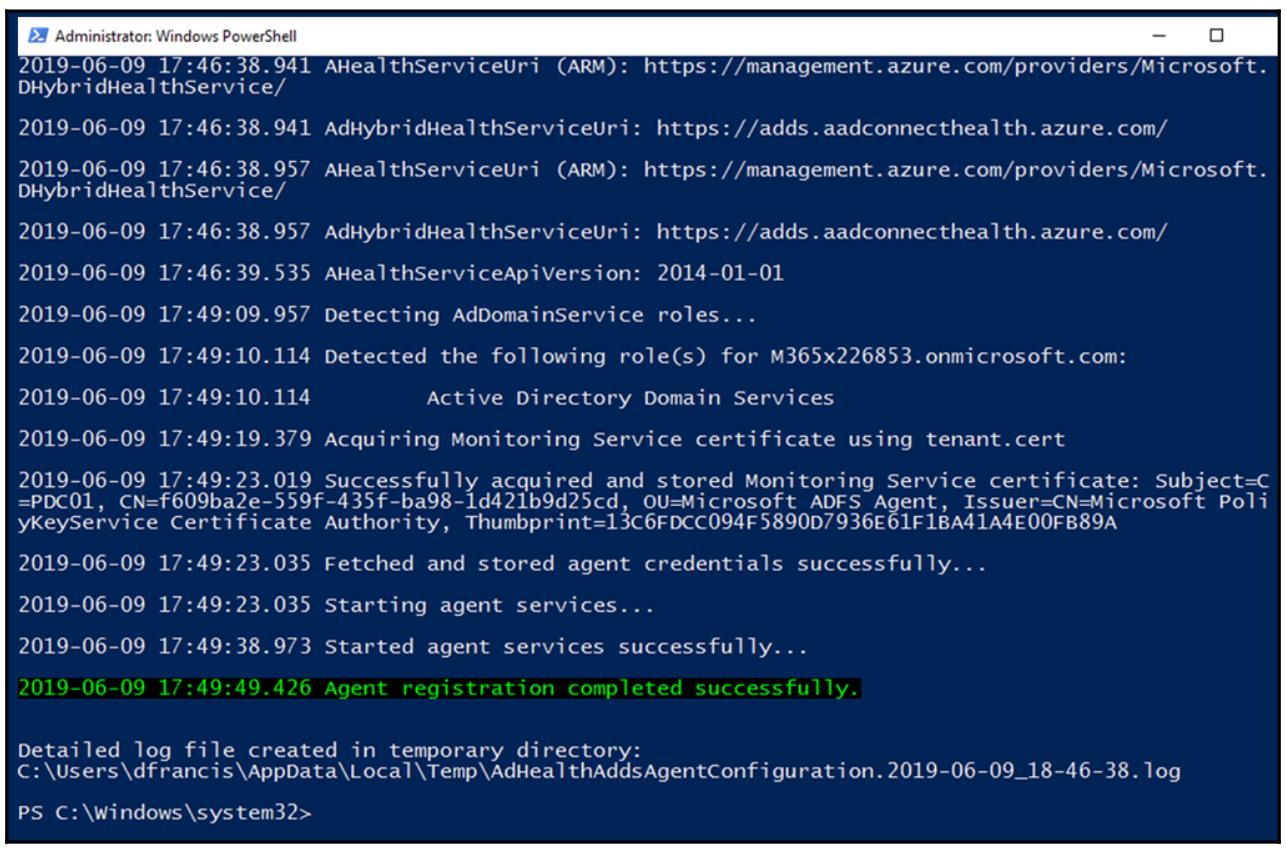Click the PowerShell icon in the title bar
The height and width of the screenshot is (848, 1286).
pos(37,36)
